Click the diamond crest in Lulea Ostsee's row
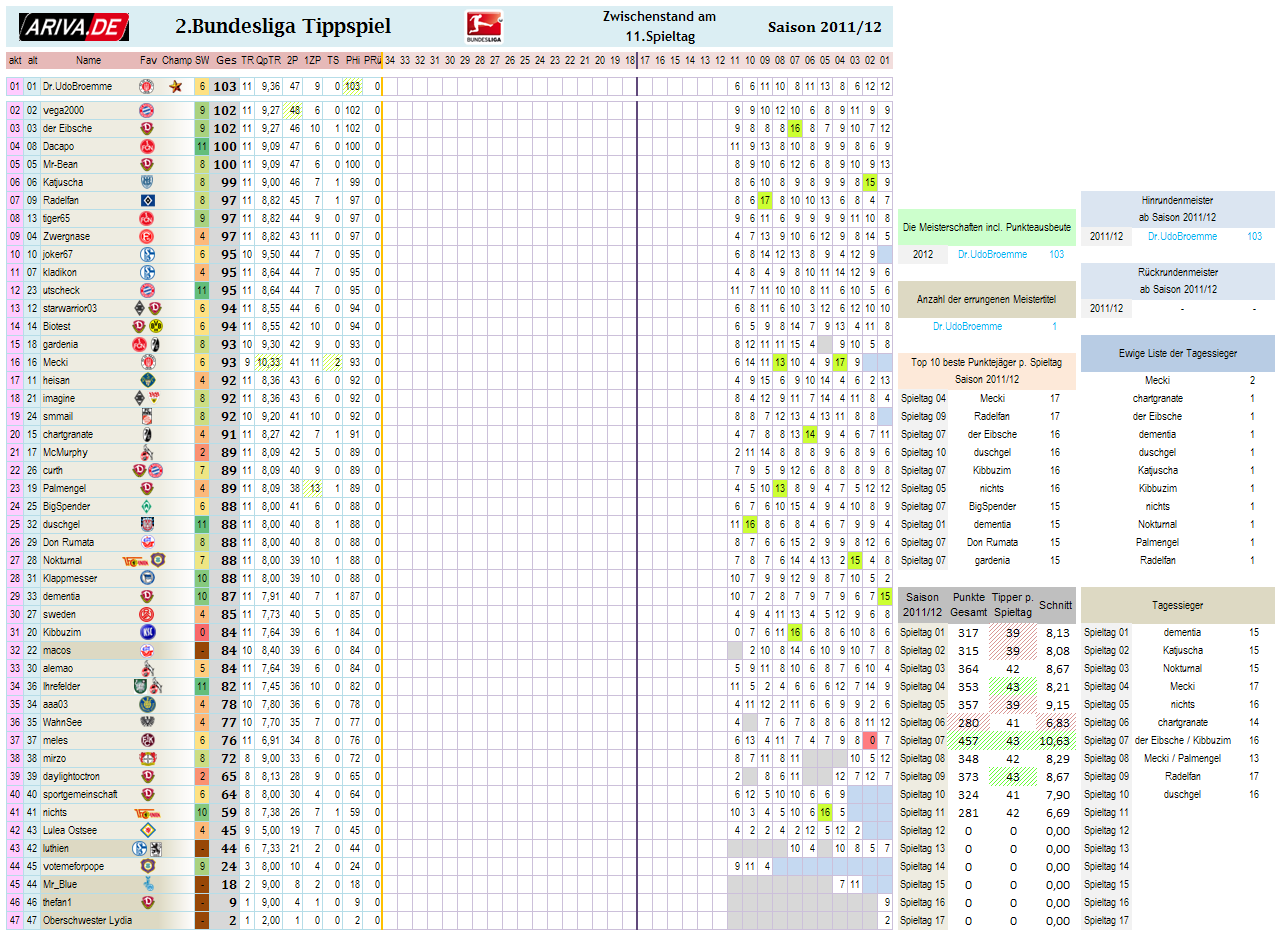This screenshot has width=1281, height=936. point(147,830)
